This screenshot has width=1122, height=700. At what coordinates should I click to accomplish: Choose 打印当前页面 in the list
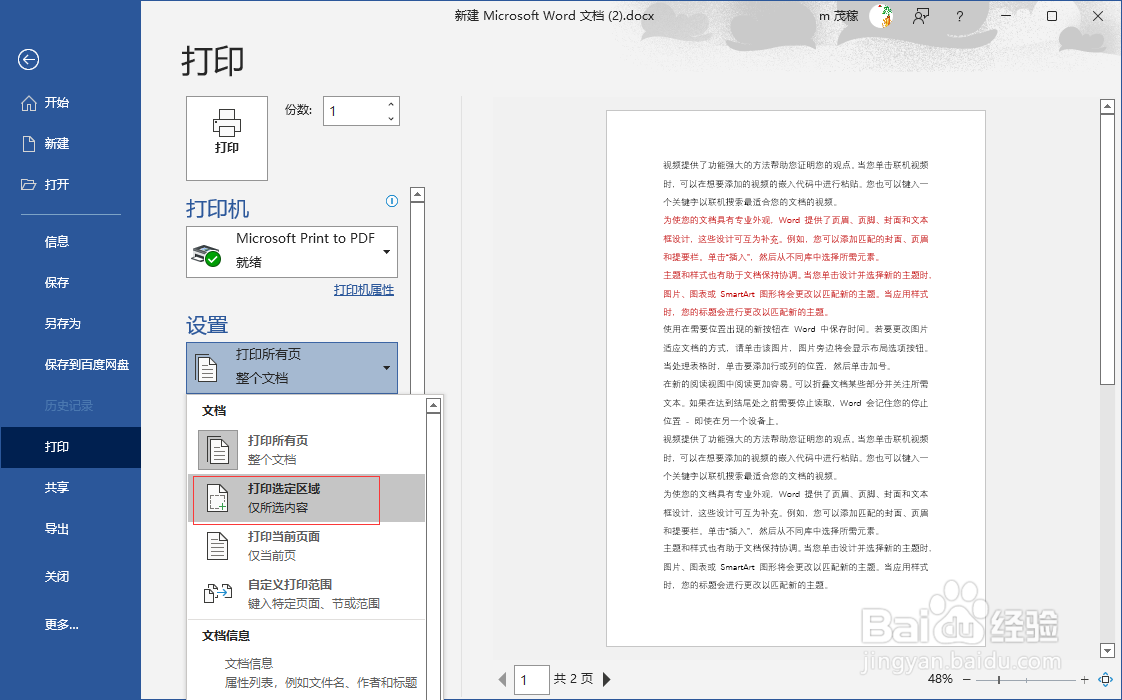click(307, 546)
